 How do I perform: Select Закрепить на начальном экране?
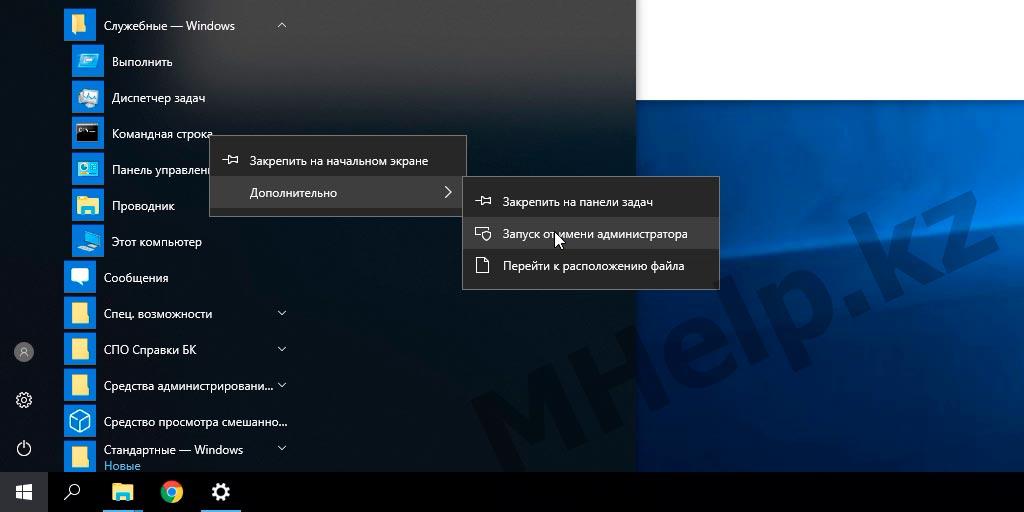[338, 161]
